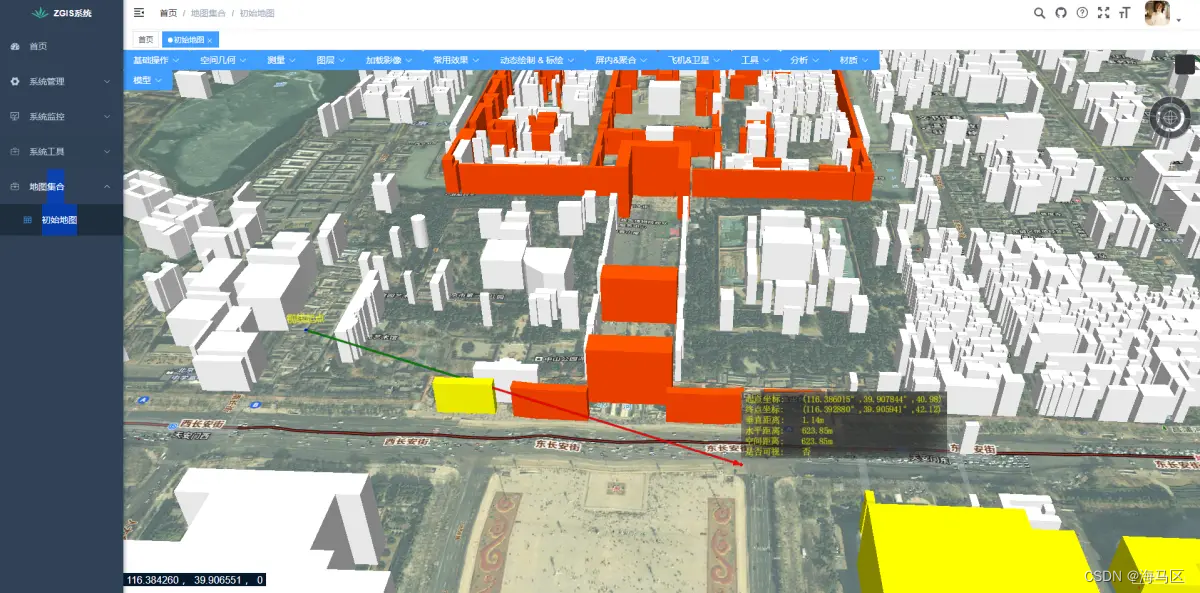Click the ZGIS系统 logo

tap(62, 13)
